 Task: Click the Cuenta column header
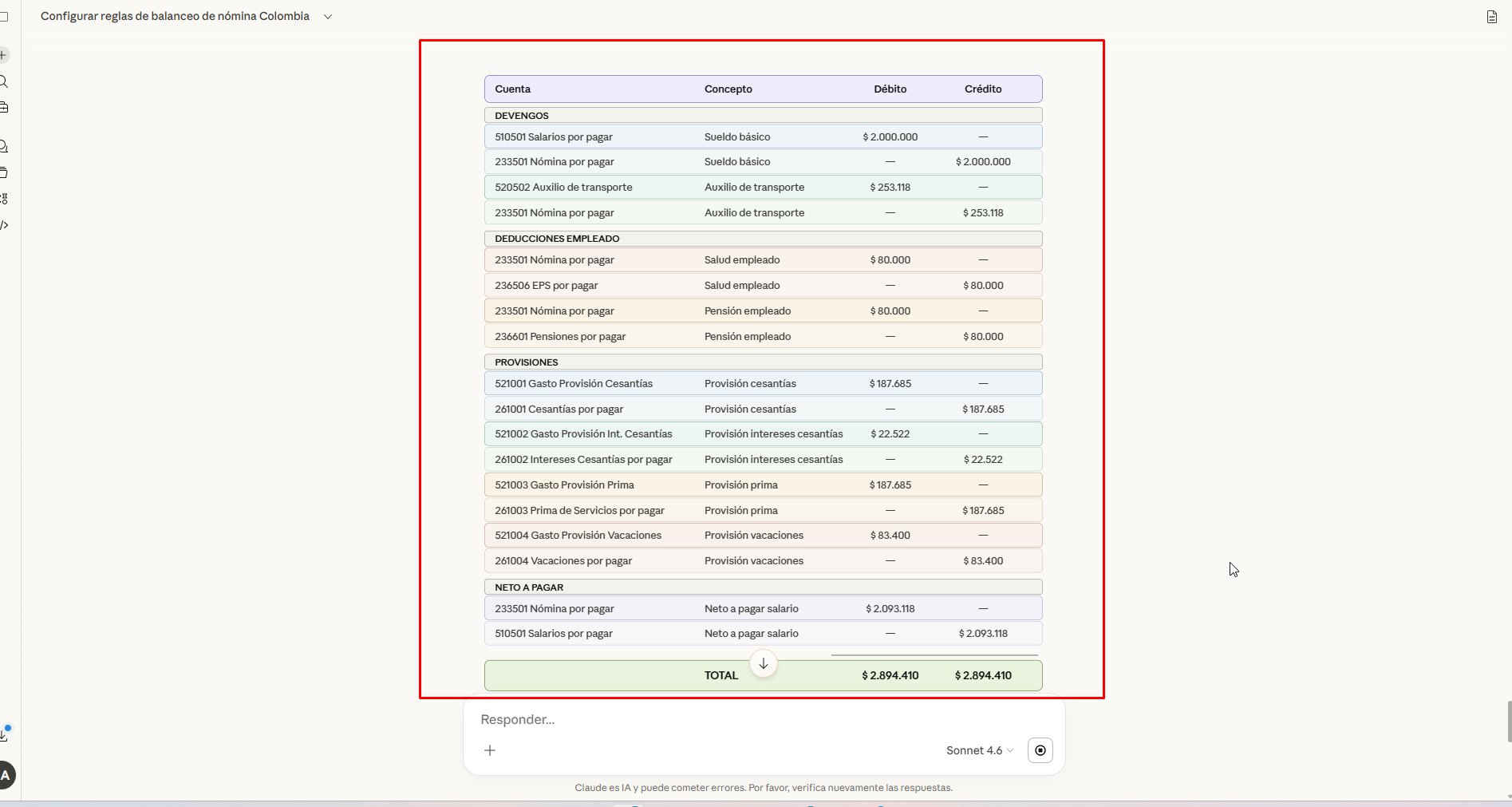point(512,89)
